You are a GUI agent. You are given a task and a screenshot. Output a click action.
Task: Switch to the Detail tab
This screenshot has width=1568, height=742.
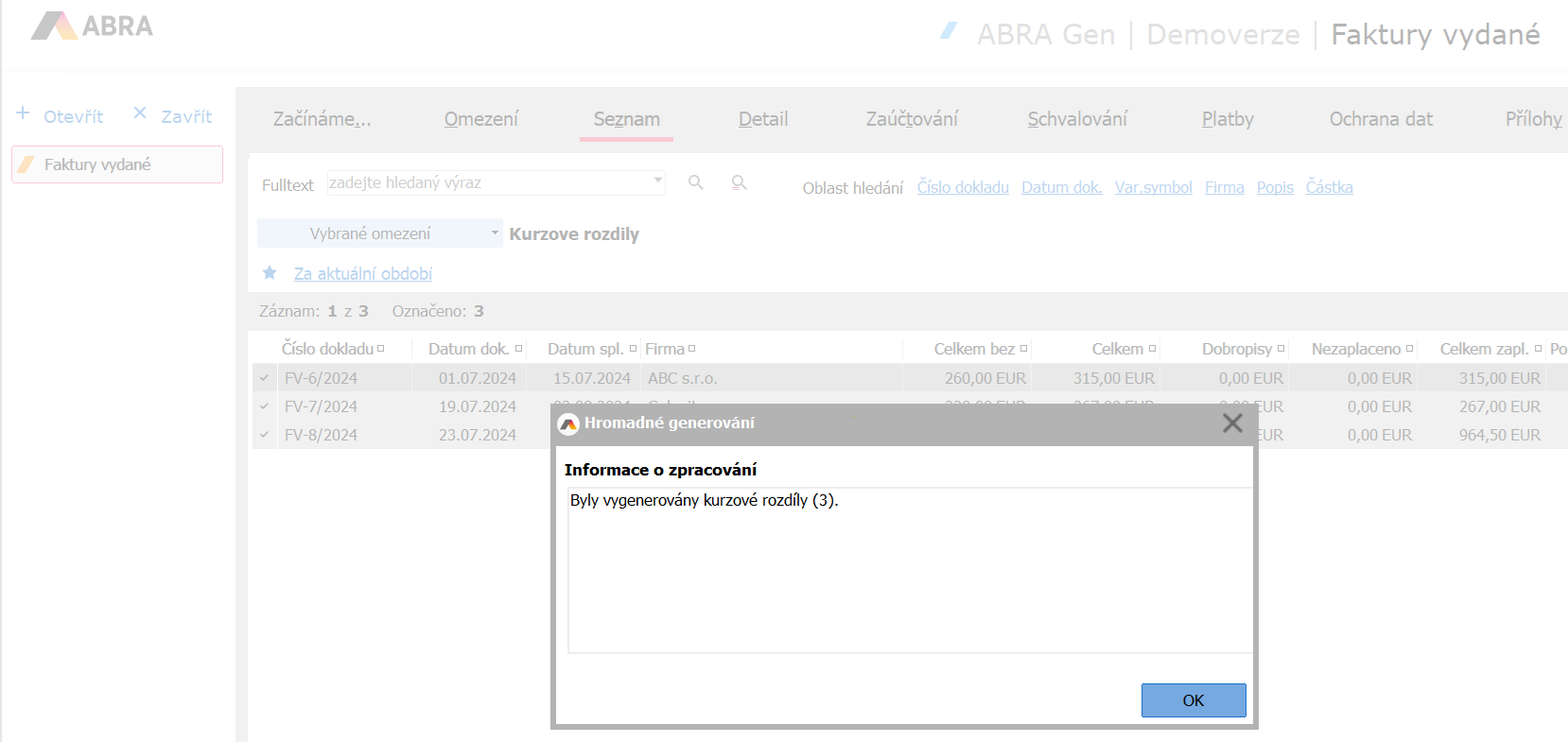click(762, 119)
